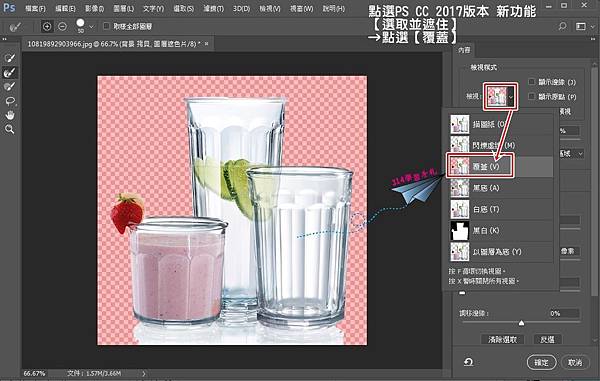Viewport: 600px width, 381px height.
Task: Select the Brush tool below Refine Edge
Action: click(10, 86)
